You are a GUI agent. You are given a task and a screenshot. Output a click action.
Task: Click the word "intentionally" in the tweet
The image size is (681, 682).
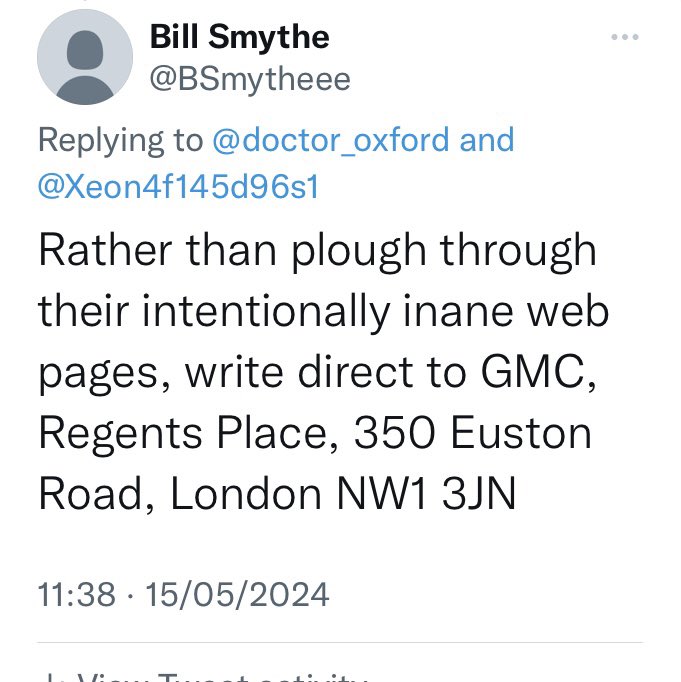[x=266, y=312]
